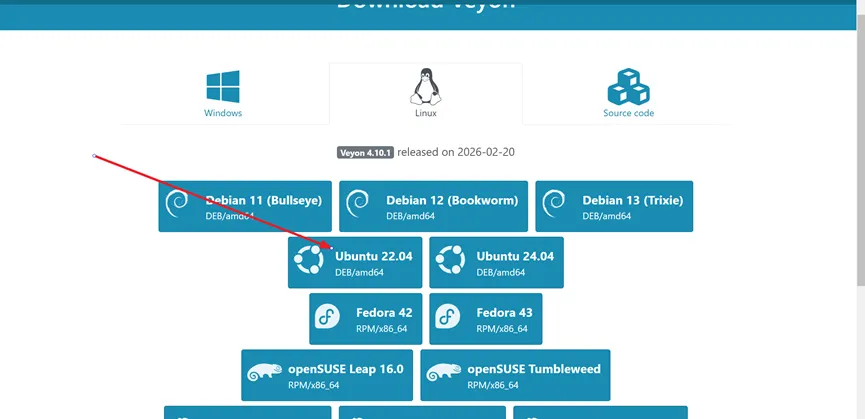The height and width of the screenshot is (419, 865).
Task: Switch to the Windows download tab
Action: pos(223,94)
